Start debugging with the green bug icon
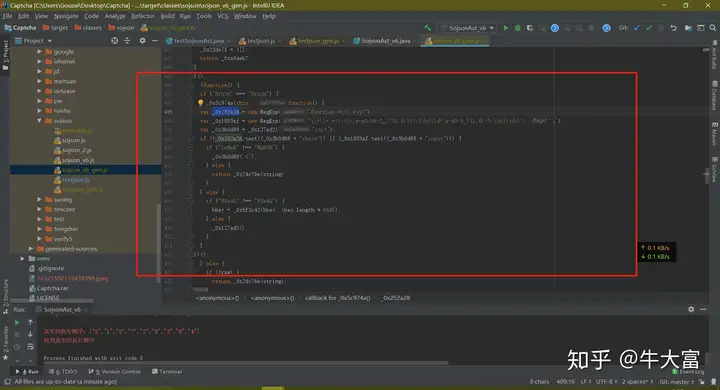This screenshot has height=390, width=720. [518, 28]
